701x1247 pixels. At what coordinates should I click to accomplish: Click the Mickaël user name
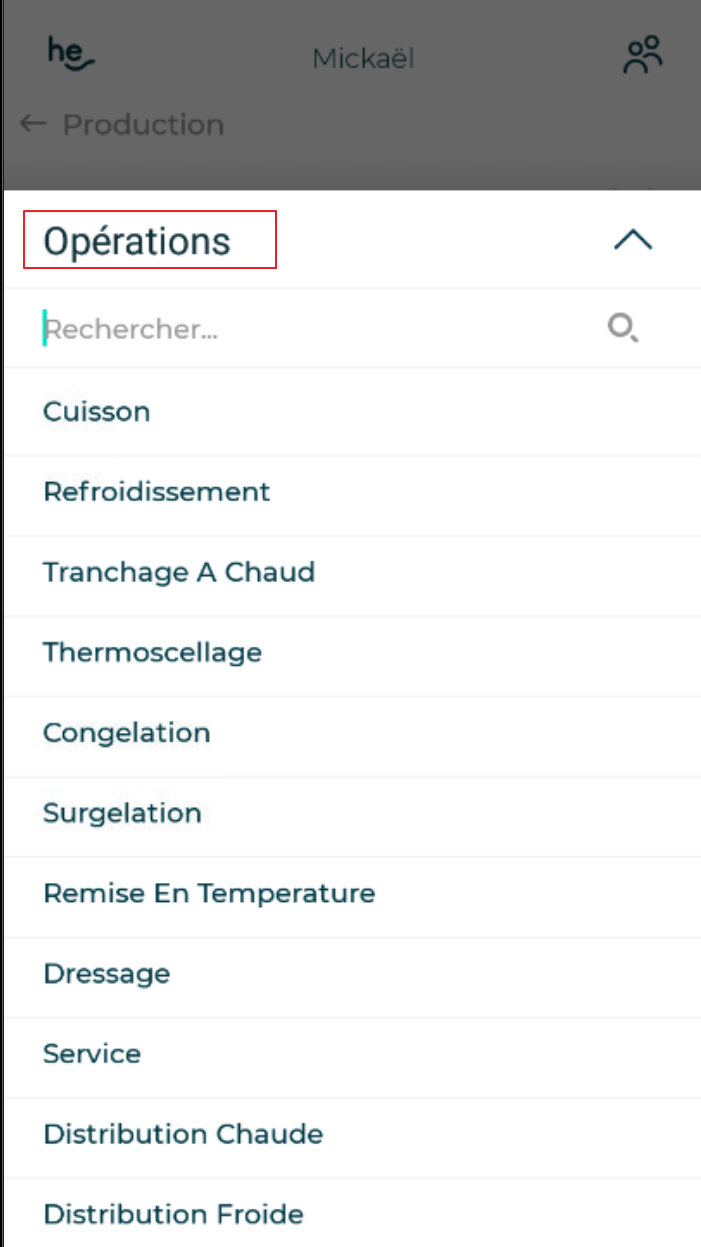coord(363,59)
